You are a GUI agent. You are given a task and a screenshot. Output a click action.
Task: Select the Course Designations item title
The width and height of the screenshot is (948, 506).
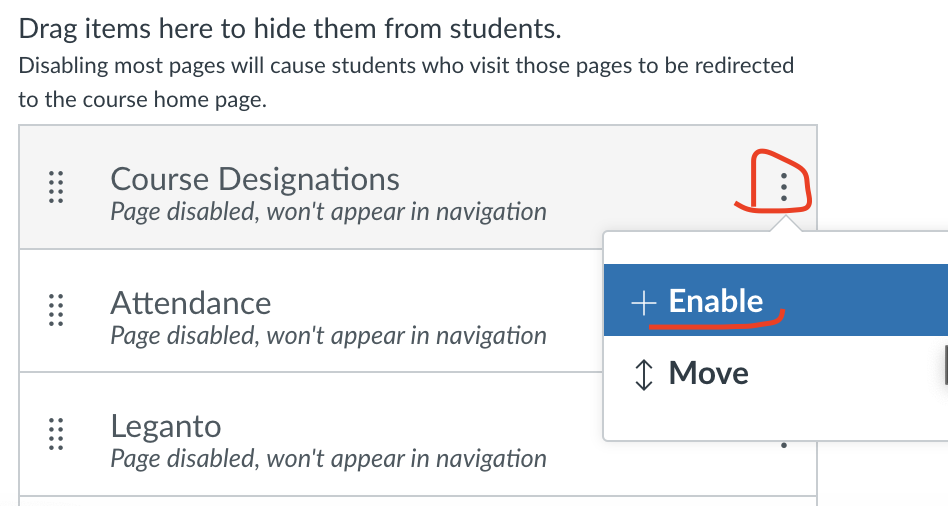255,179
